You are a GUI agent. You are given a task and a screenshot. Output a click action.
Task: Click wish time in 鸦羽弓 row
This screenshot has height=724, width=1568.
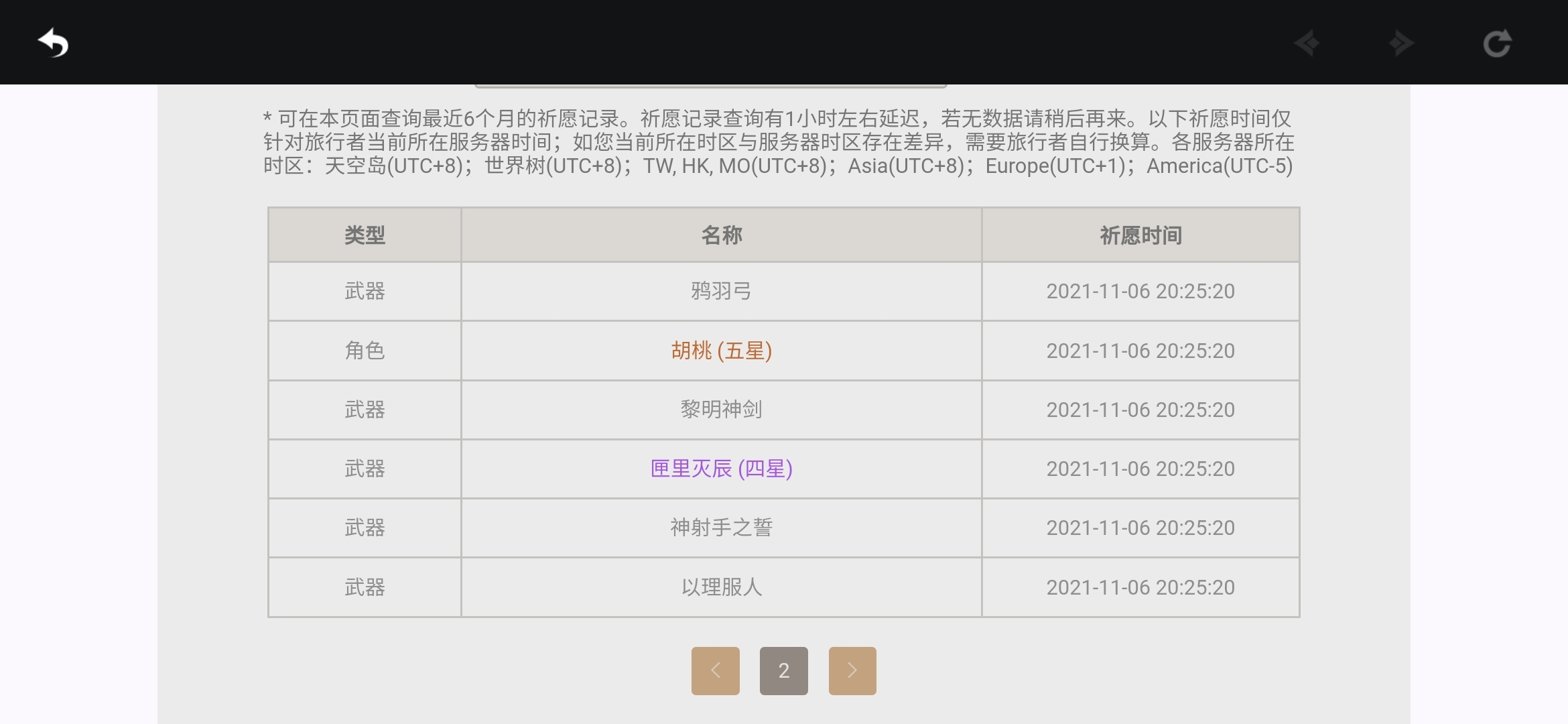point(1140,291)
